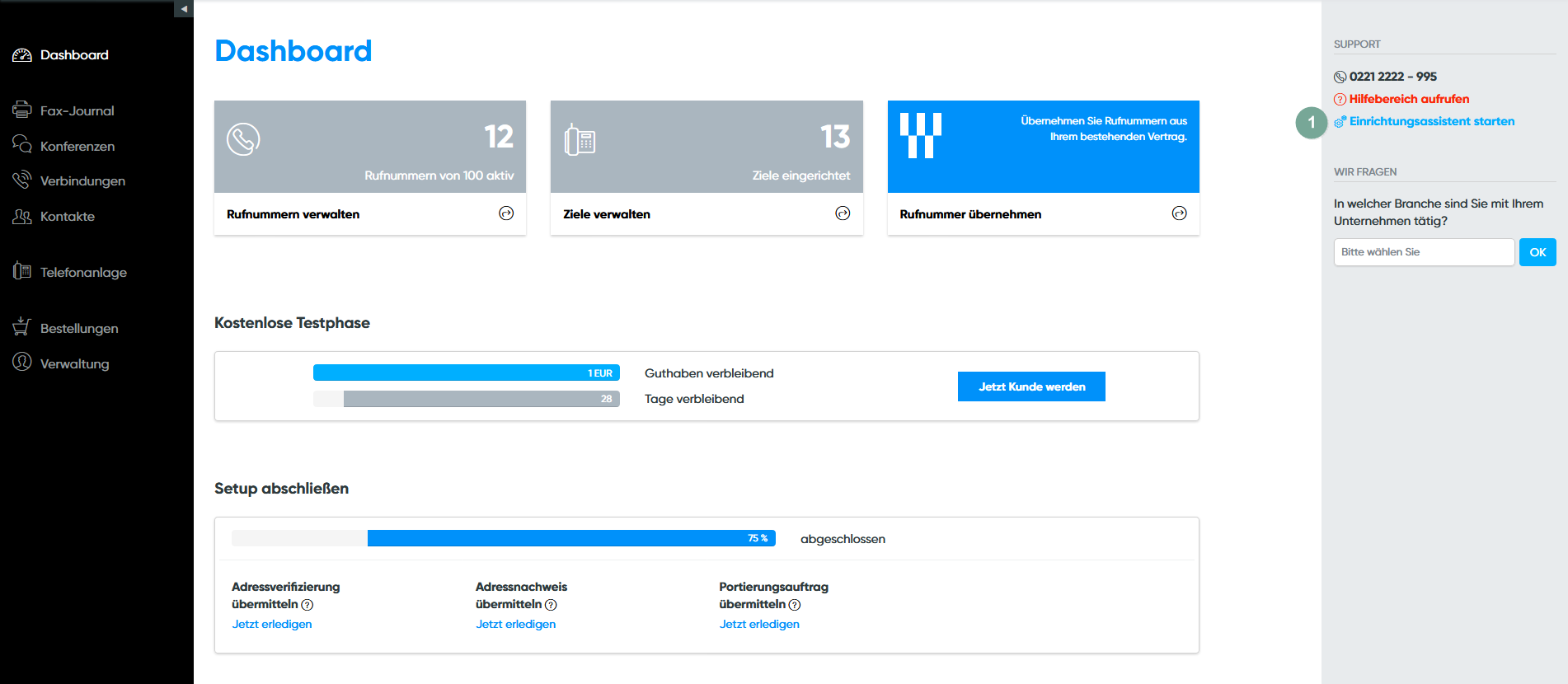Image resolution: width=1568 pixels, height=684 pixels.
Task: Click the Konferenzen chat bubbles icon
Action: coord(22,145)
